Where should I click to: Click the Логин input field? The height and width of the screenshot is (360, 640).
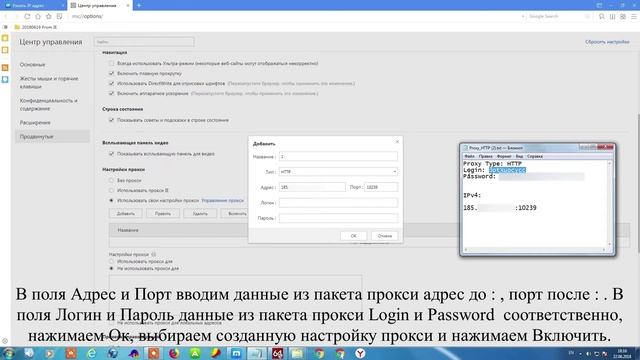pos(338,202)
